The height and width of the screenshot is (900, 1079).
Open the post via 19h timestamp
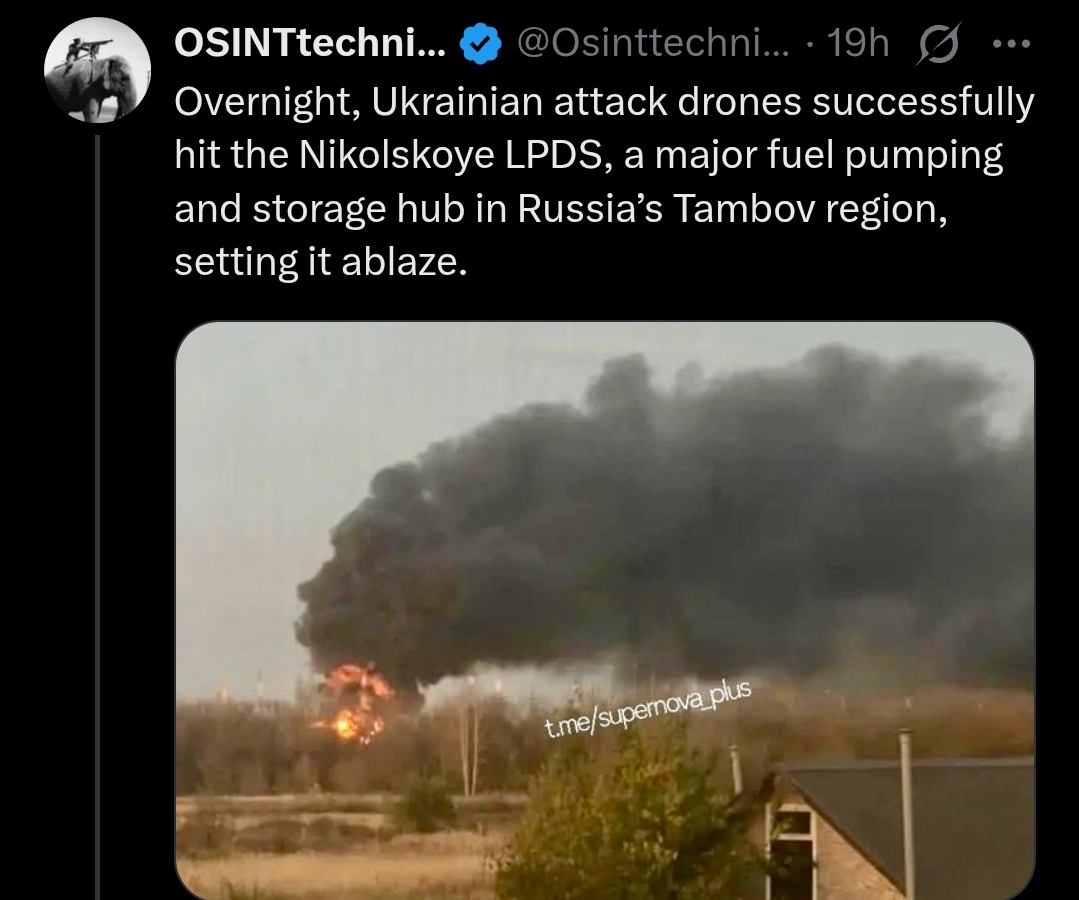[x=857, y=44]
